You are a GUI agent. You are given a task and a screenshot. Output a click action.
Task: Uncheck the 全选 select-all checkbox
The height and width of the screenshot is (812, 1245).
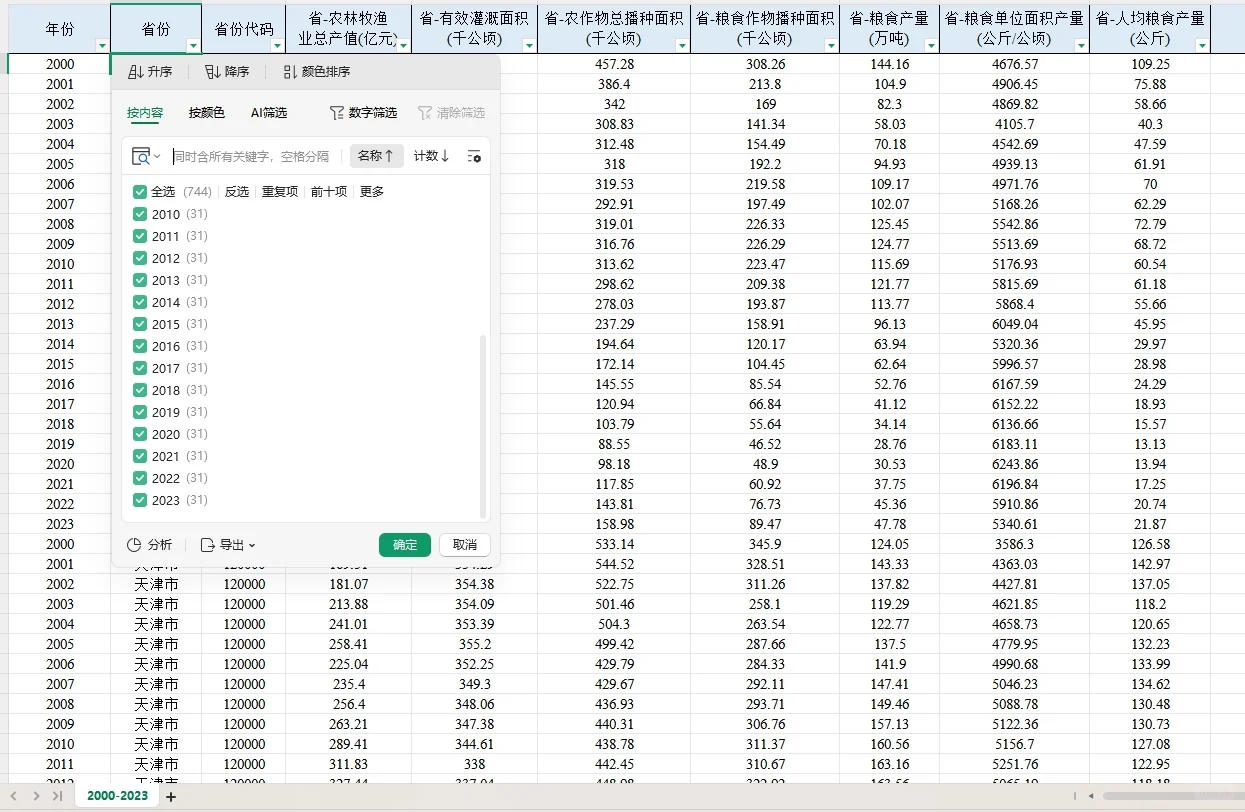point(141,190)
